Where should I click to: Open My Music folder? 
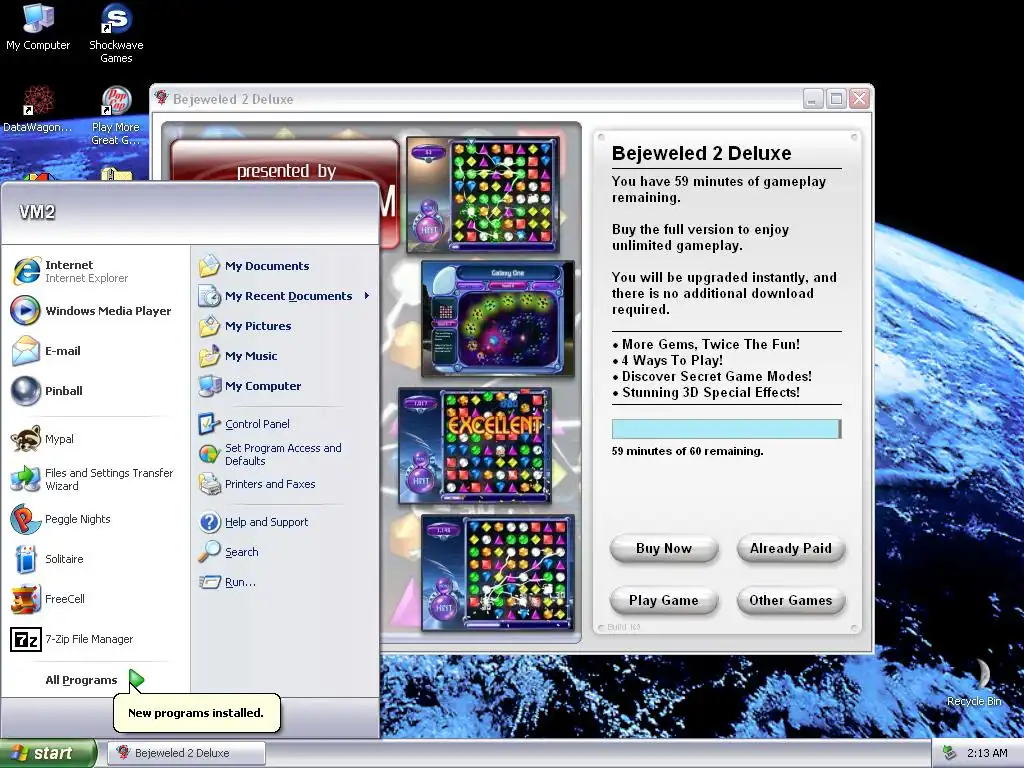[238, 356]
